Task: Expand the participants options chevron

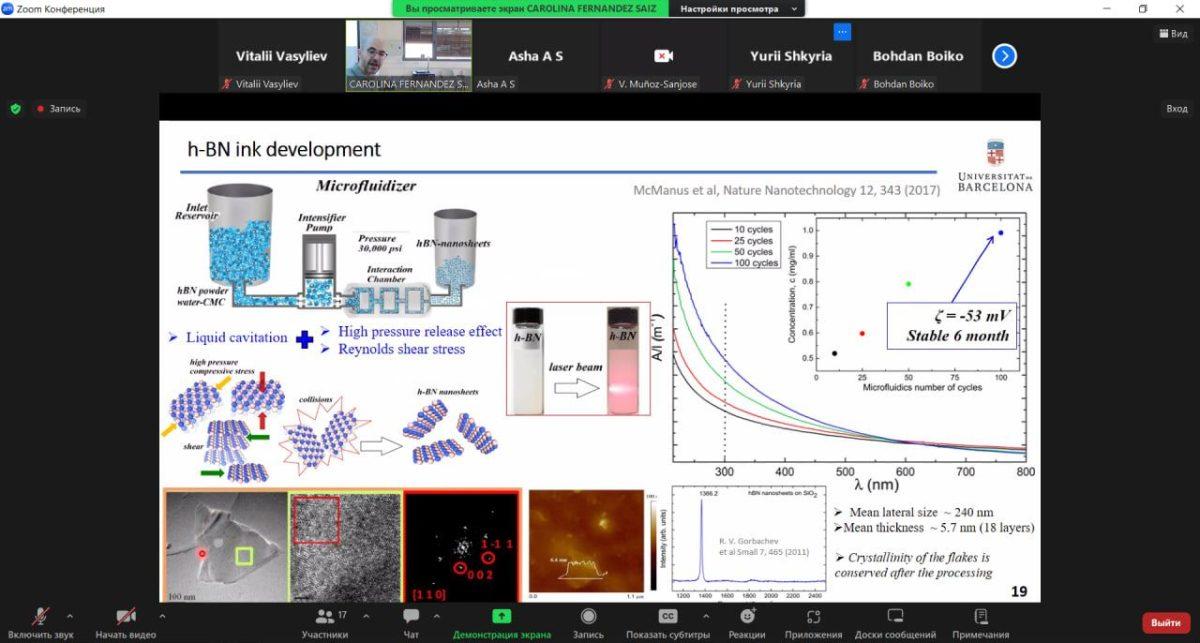Action: coord(366,616)
